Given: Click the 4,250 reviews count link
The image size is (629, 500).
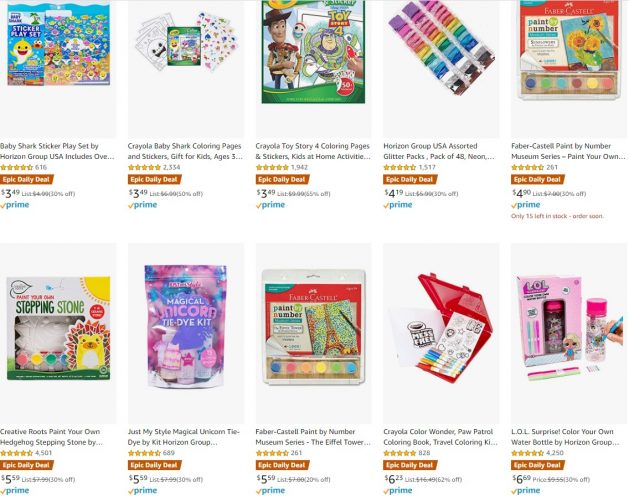Looking at the screenshot, I should pyautogui.click(x=555, y=453).
